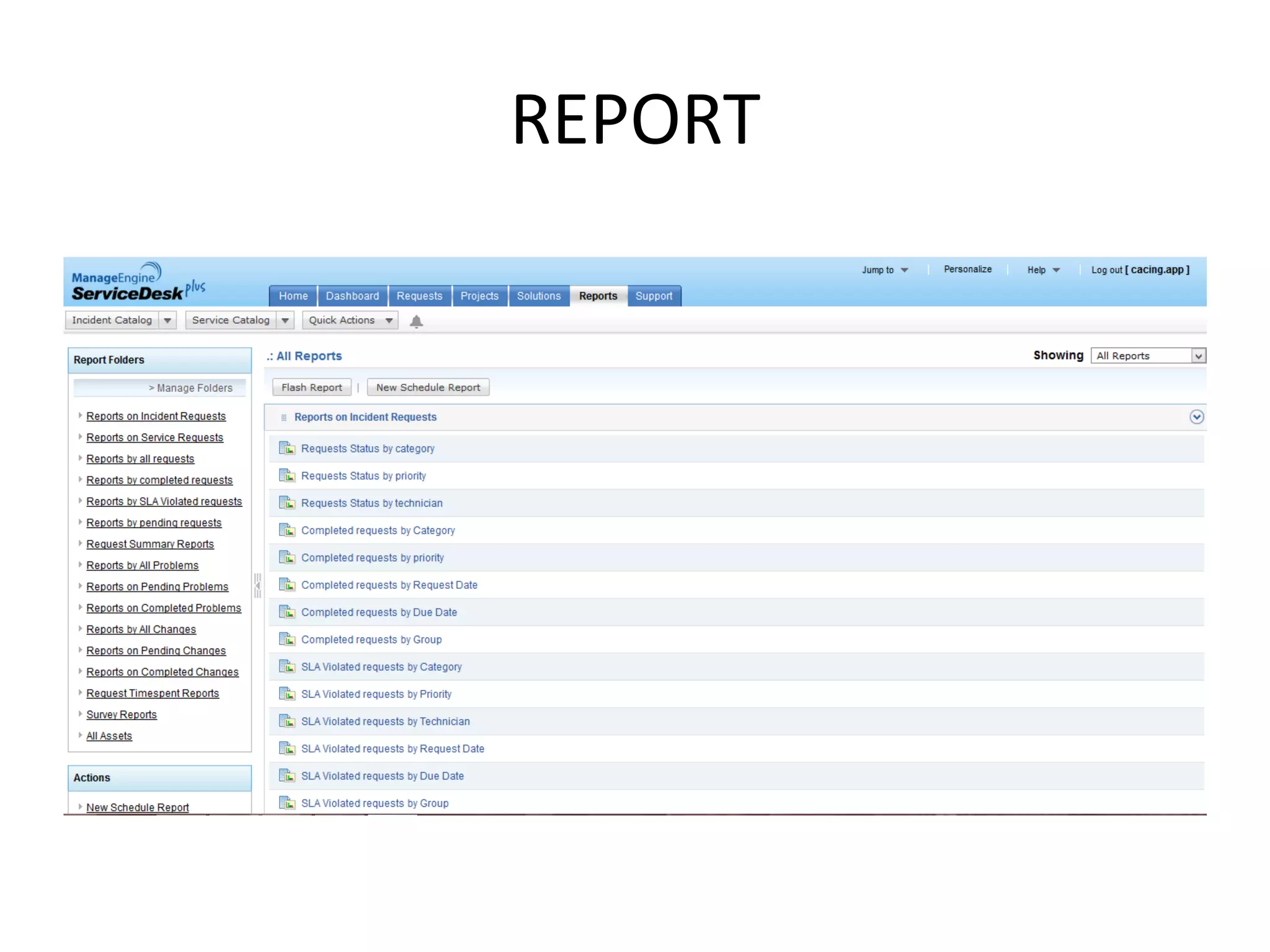Open Reports on Pending Problems folder
The image size is (1270, 952).
tap(158, 586)
